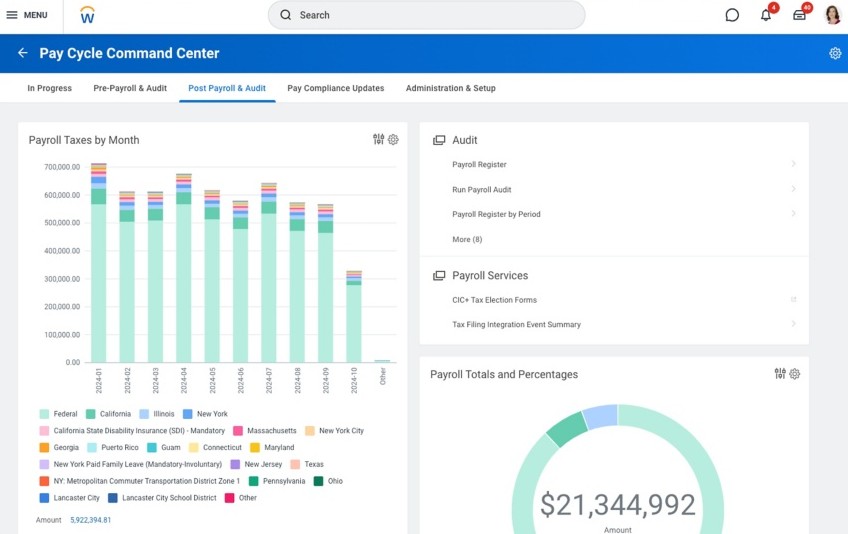This screenshot has height=534, width=848.
Task: Open CIC+ Tax Election Forms link
Action: click(x=494, y=300)
